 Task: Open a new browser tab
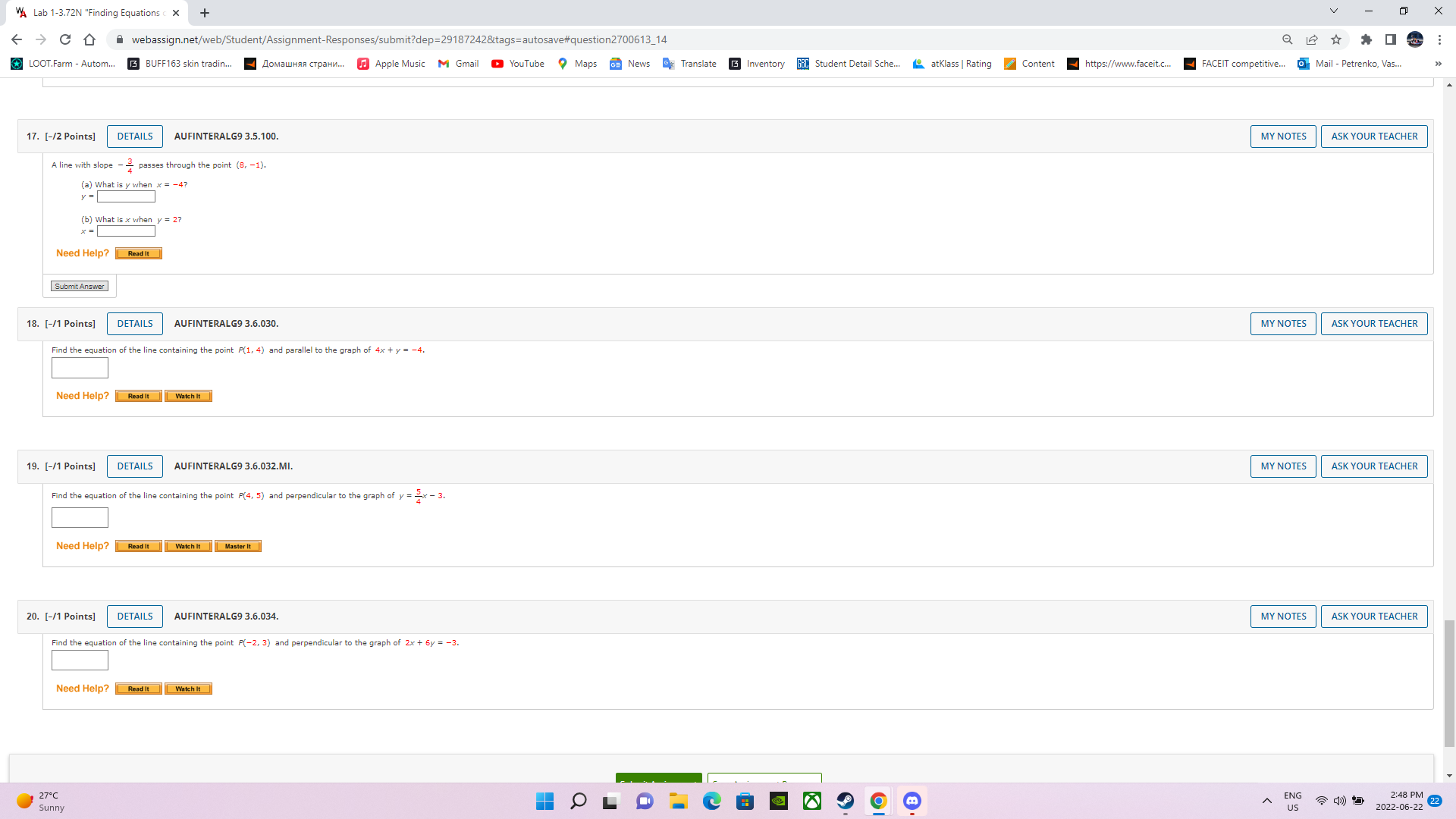(205, 13)
